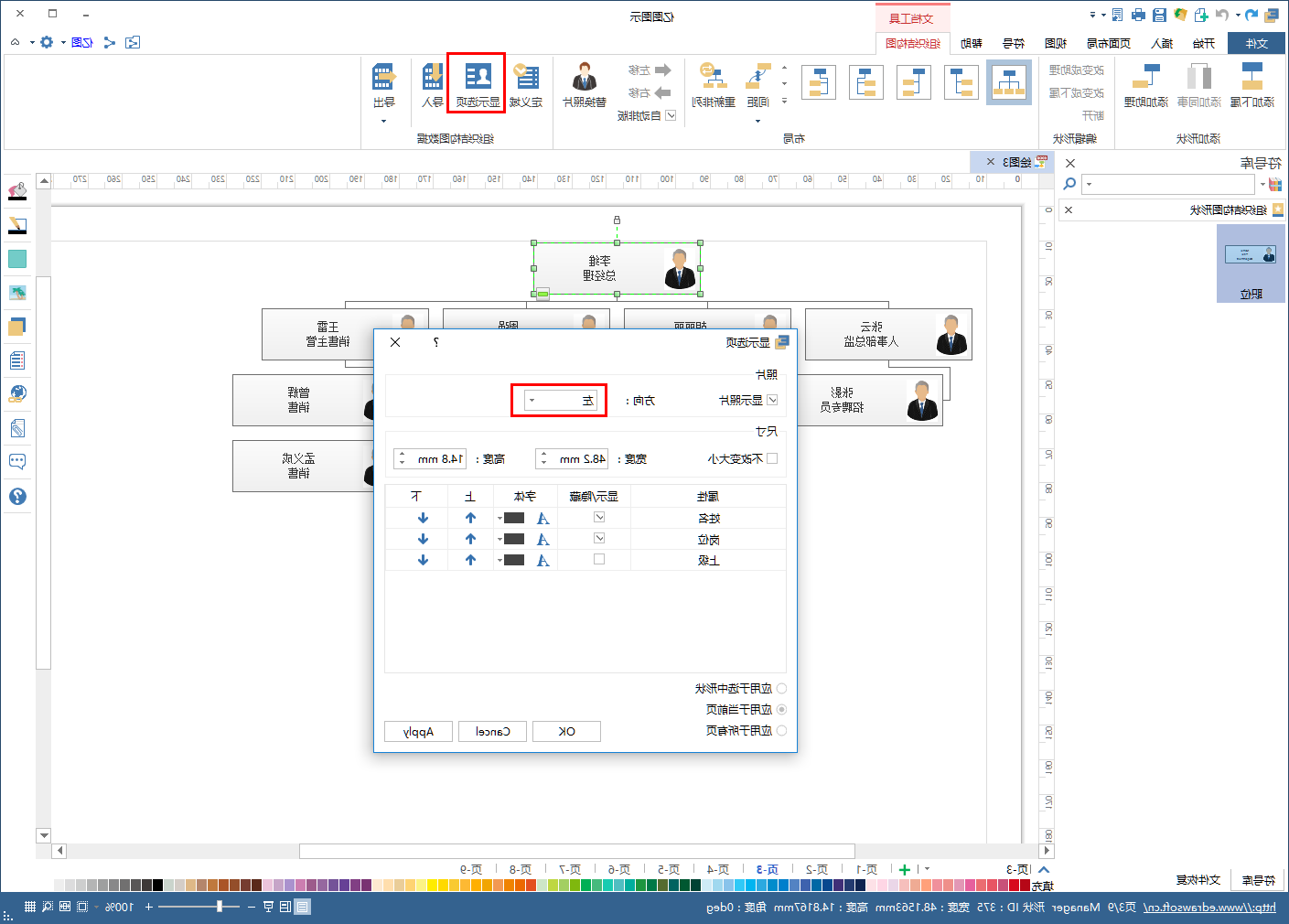
Task: Open the 文件 file tab
Action: click(x=1256, y=43)
